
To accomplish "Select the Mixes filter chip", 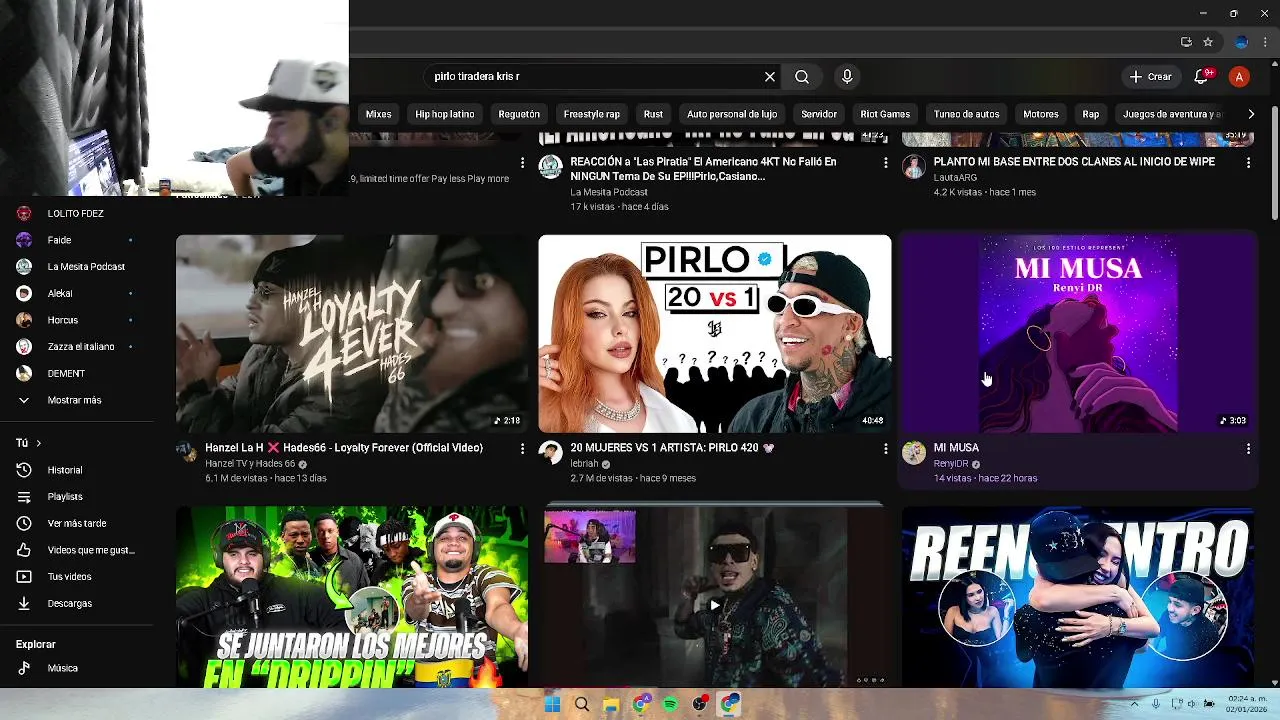I will 378,114.
